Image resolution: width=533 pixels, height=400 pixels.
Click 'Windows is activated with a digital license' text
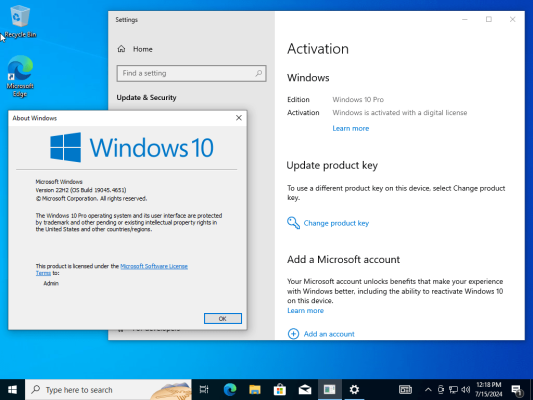point(400,112)
